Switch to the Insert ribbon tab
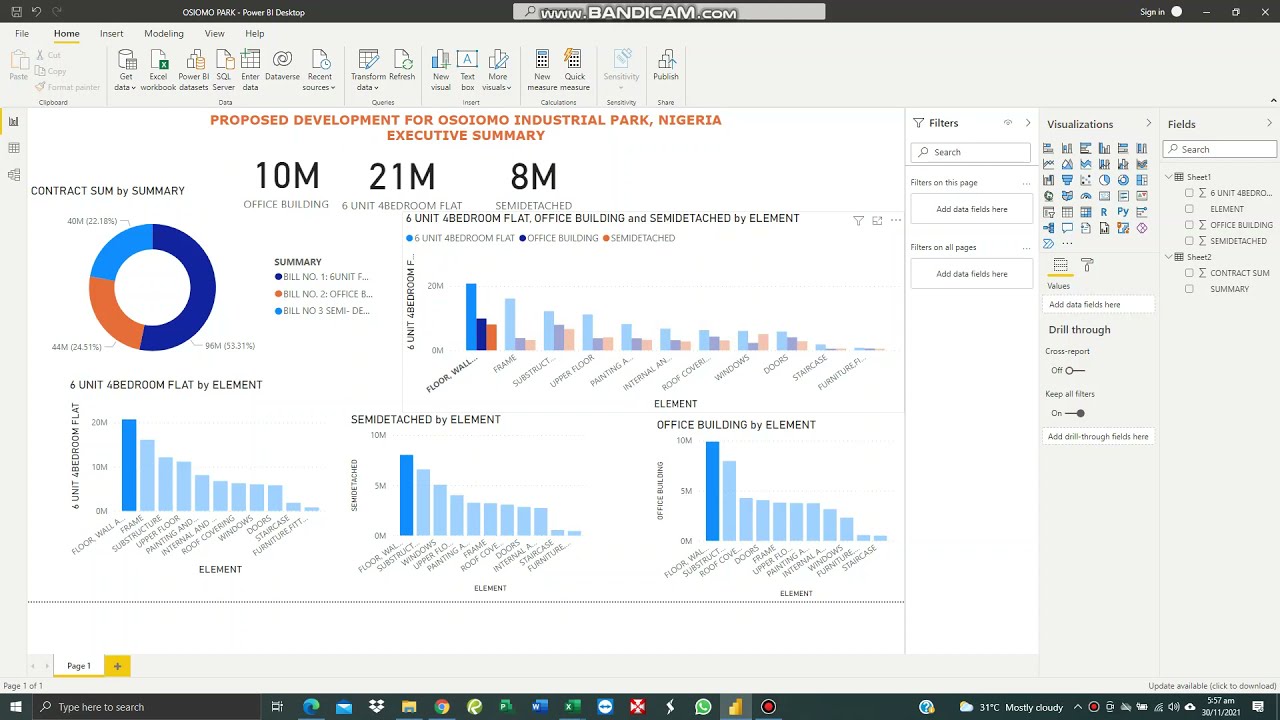Viewport: 1280px width, 720px height. pyautogui.click(x=112, y=34)
